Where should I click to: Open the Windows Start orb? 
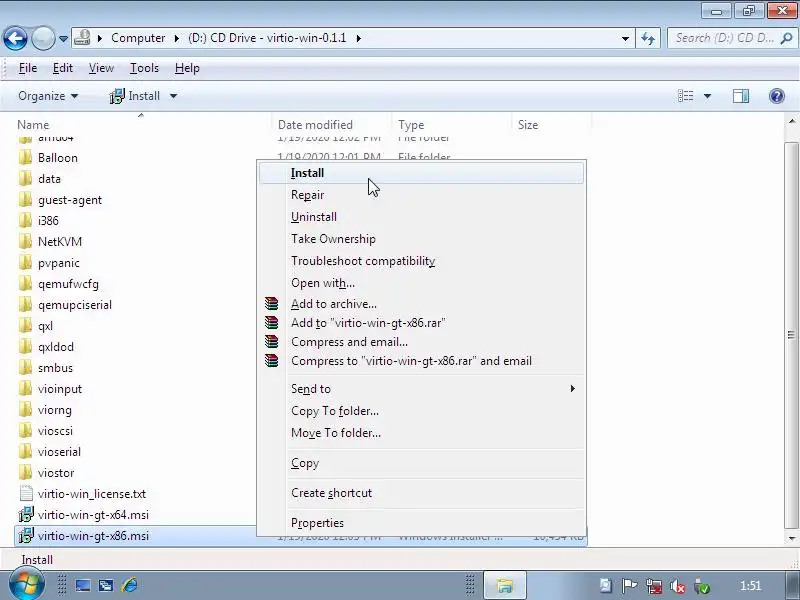click(26, 585)
